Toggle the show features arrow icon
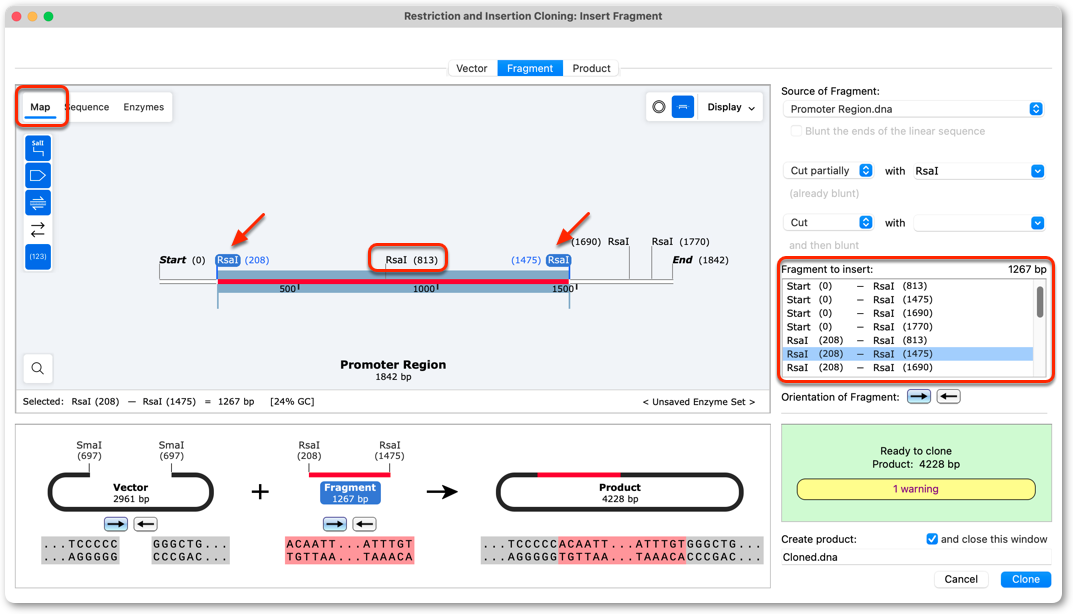 [38, 175]
